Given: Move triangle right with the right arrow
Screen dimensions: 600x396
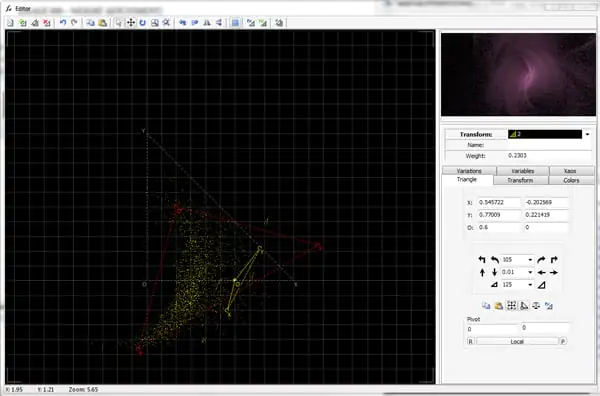Looking at the screenshot, I should [x=554, y=272].
